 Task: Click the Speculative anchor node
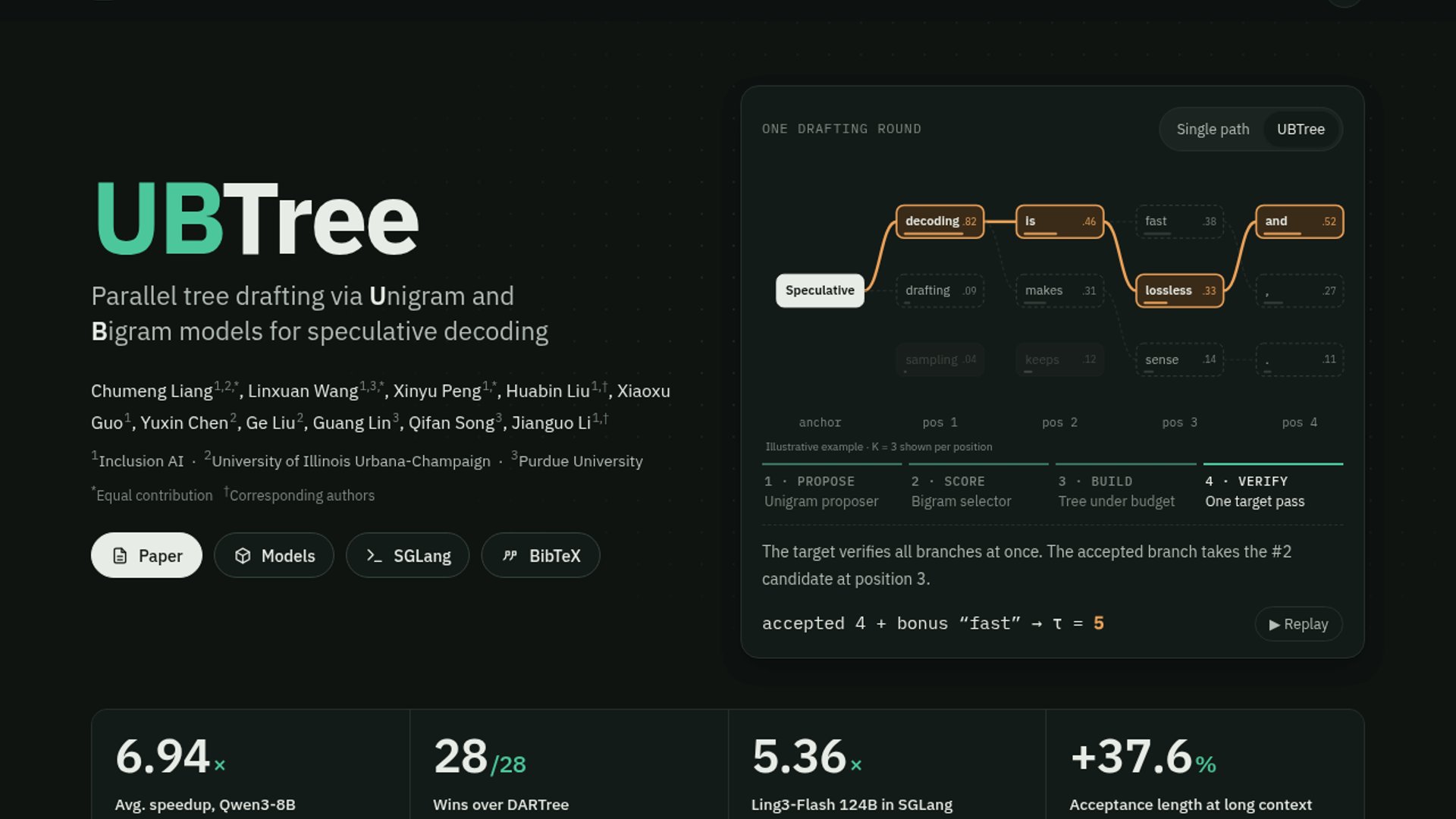pos(820,290)
